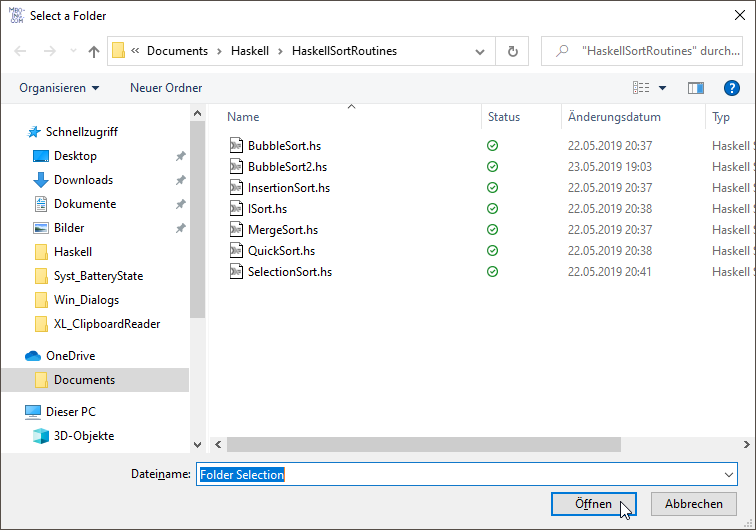The height and width of the screenshot is (530, 756).
Task: Click sync status icon of BubbleSort2.hs
Action: (x=492, y=167)
